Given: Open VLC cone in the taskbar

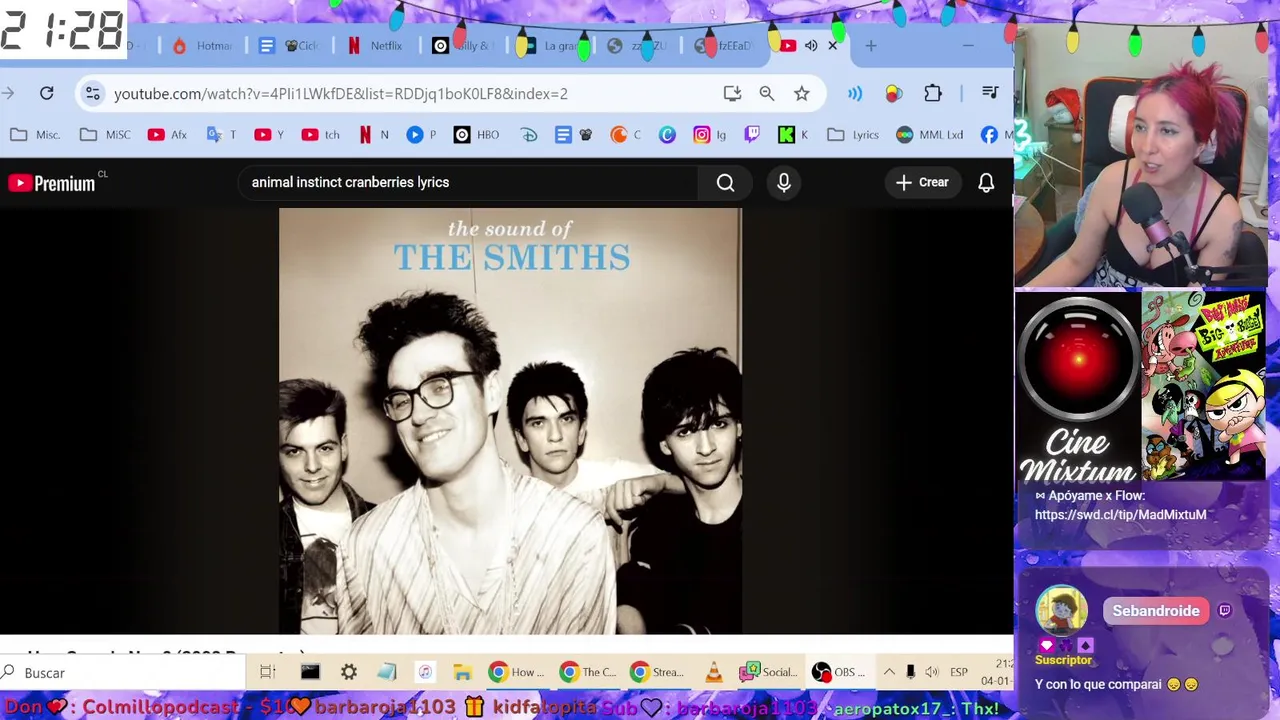Looking at the screenshot, I should 713,672.
